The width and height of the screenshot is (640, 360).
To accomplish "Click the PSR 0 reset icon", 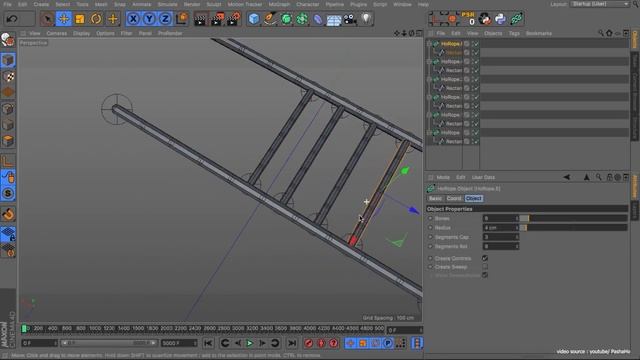I will click(468, 19).
